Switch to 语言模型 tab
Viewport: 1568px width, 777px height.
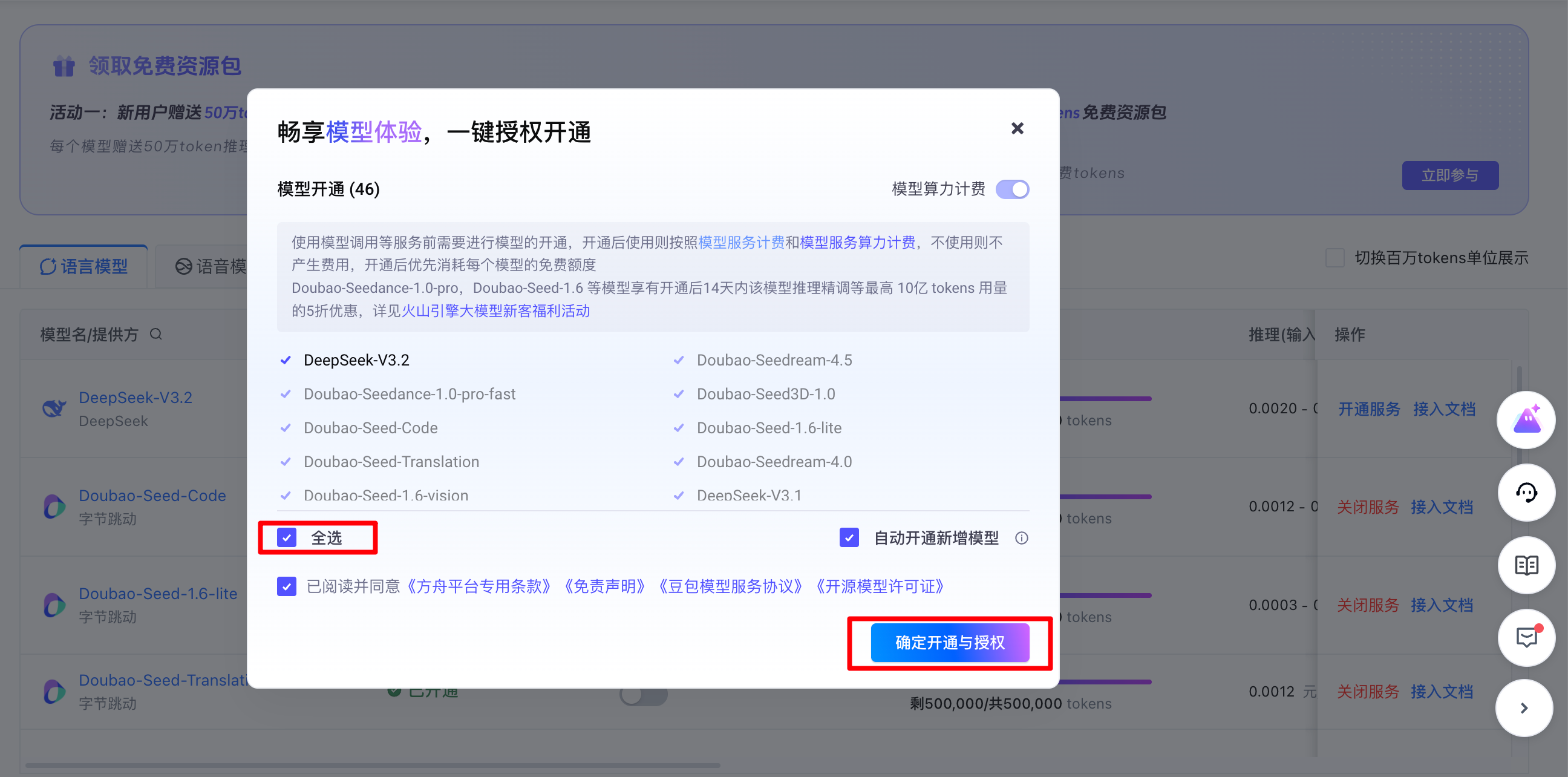point(84,266)
